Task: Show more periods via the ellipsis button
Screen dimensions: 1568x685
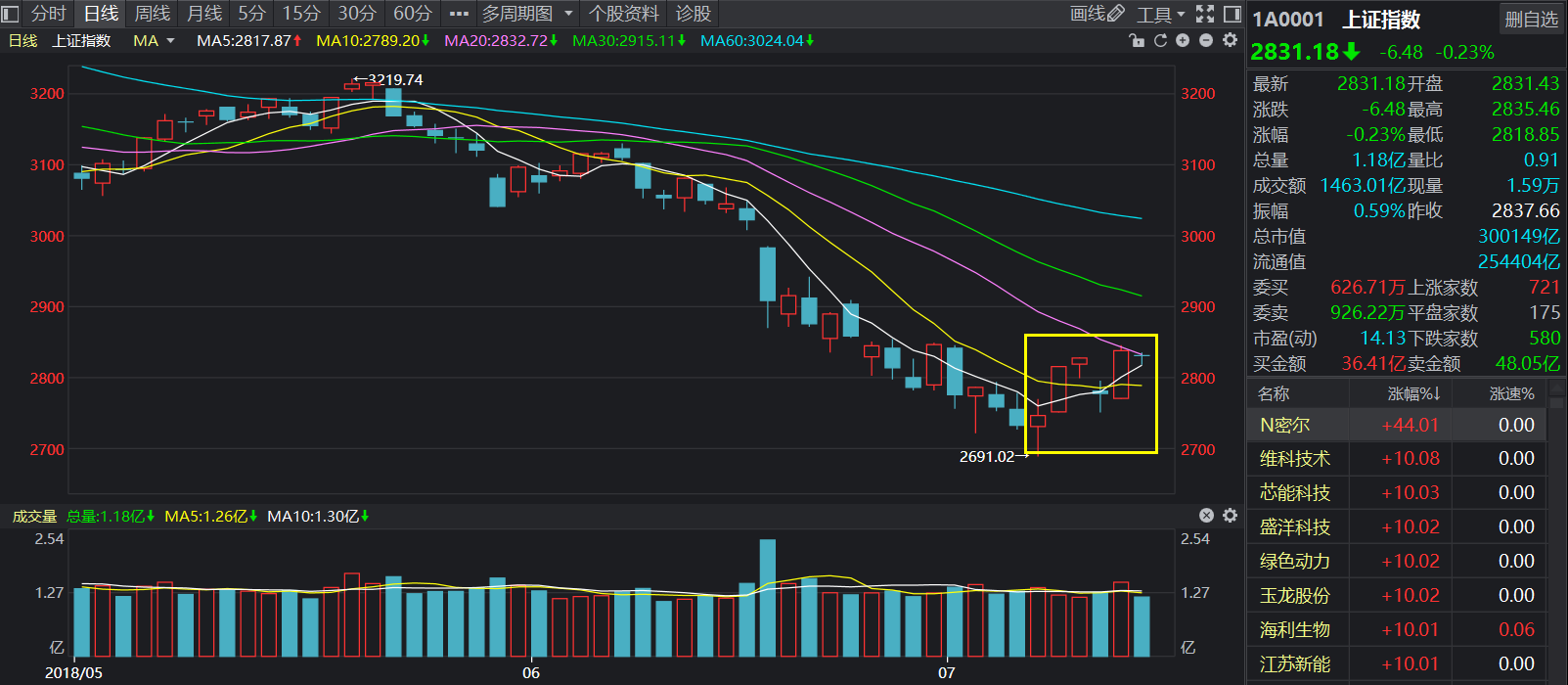Action: (x=458, y=14)
